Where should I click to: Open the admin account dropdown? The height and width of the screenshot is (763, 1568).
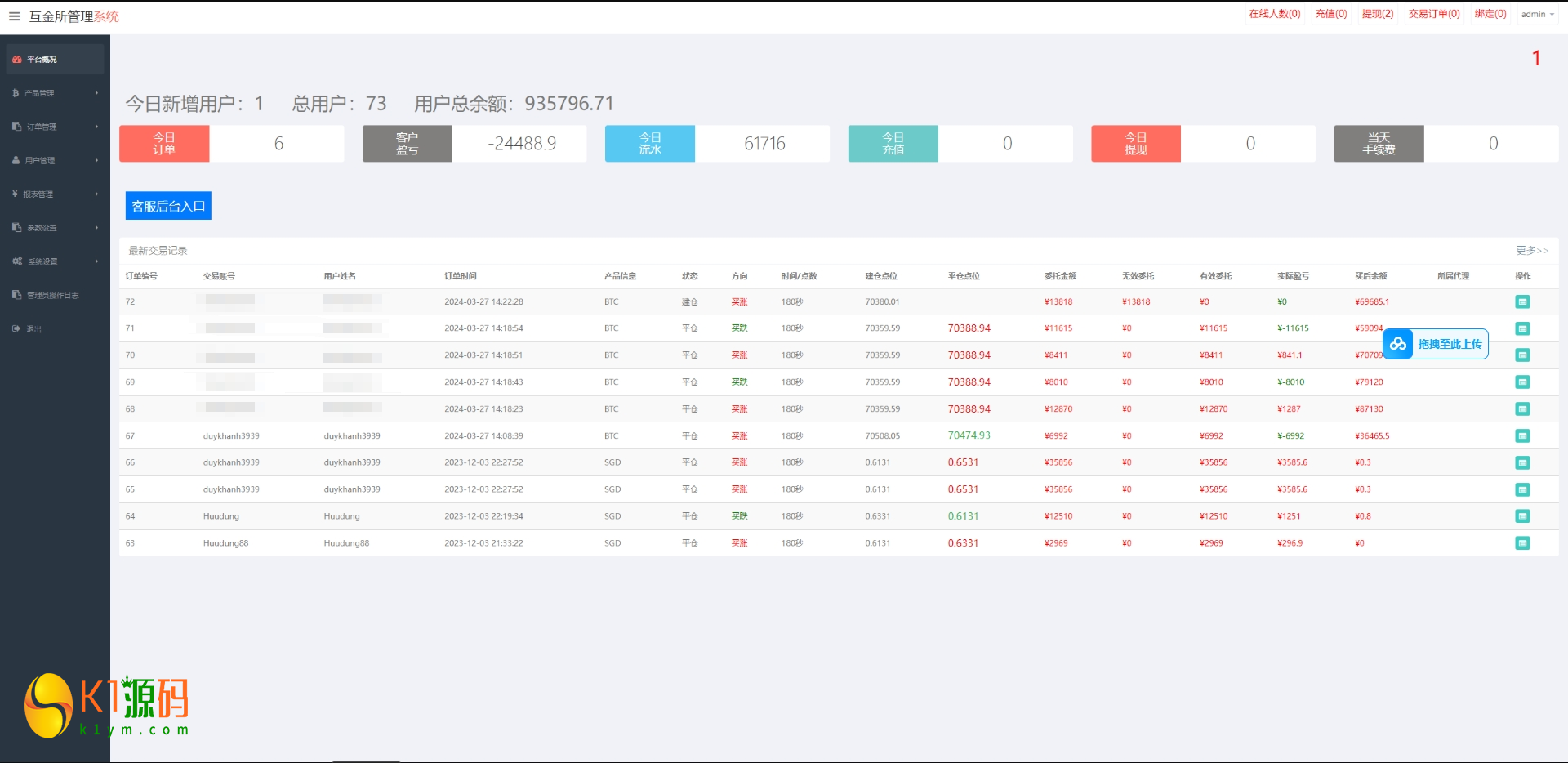click(1537, 14)
